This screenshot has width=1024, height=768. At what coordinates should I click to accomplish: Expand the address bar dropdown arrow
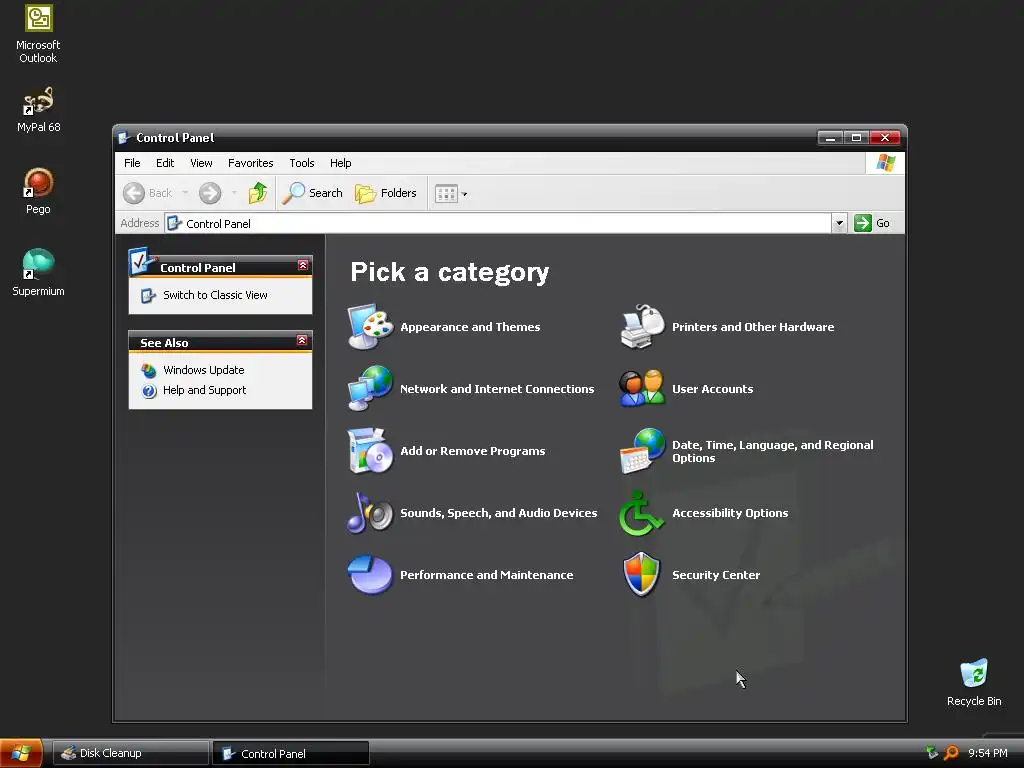[839, 223]
